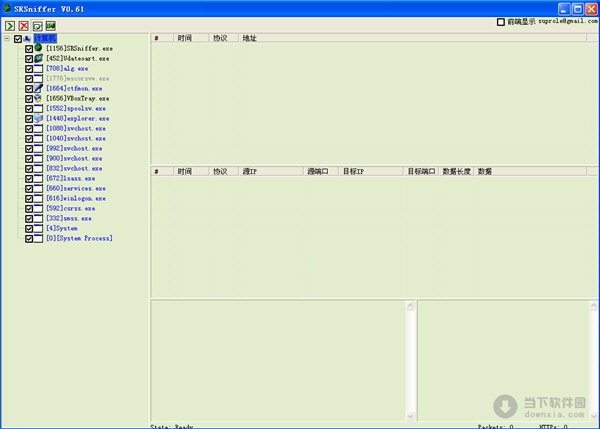The image size is (600, 429).
Task: Click the csrss.exe window icon
Action: pos(38,209)
